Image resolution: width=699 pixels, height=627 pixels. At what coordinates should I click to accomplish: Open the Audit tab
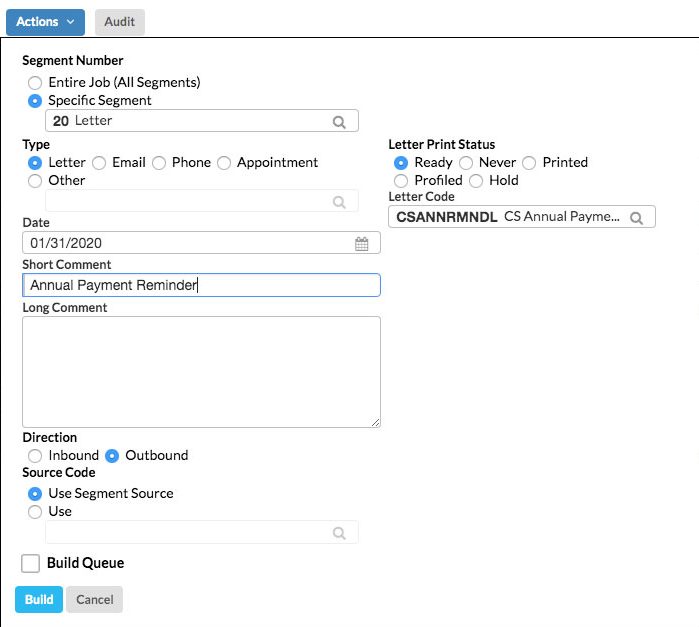pos(120,21)
